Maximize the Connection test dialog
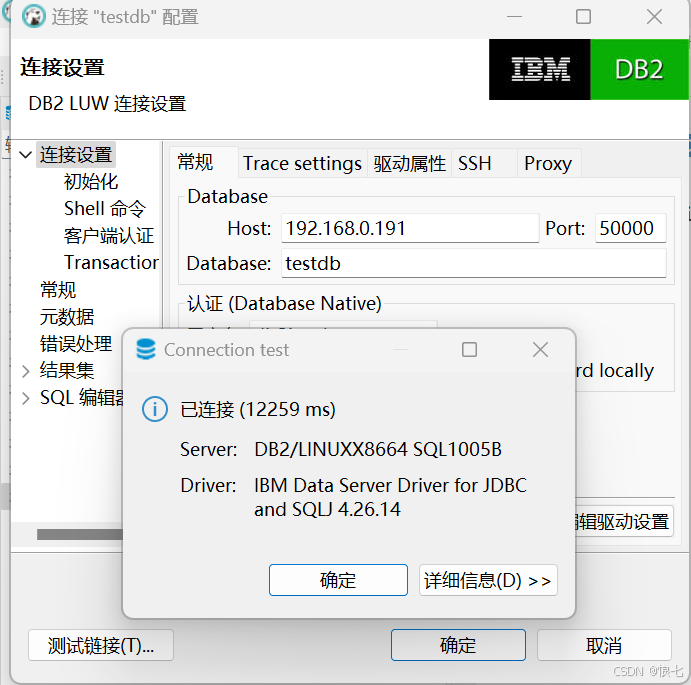Viewport: 691px width, 685px height. pos(469,350)
